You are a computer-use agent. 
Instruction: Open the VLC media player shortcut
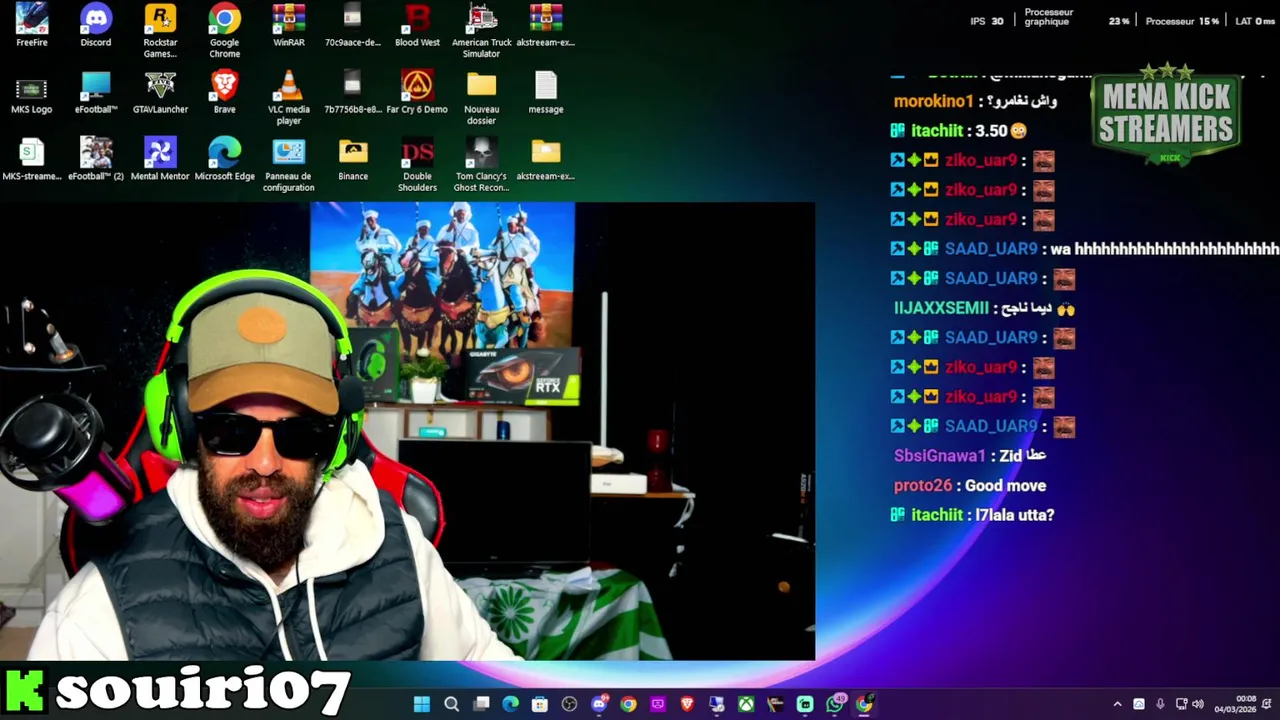pos(289,98)
